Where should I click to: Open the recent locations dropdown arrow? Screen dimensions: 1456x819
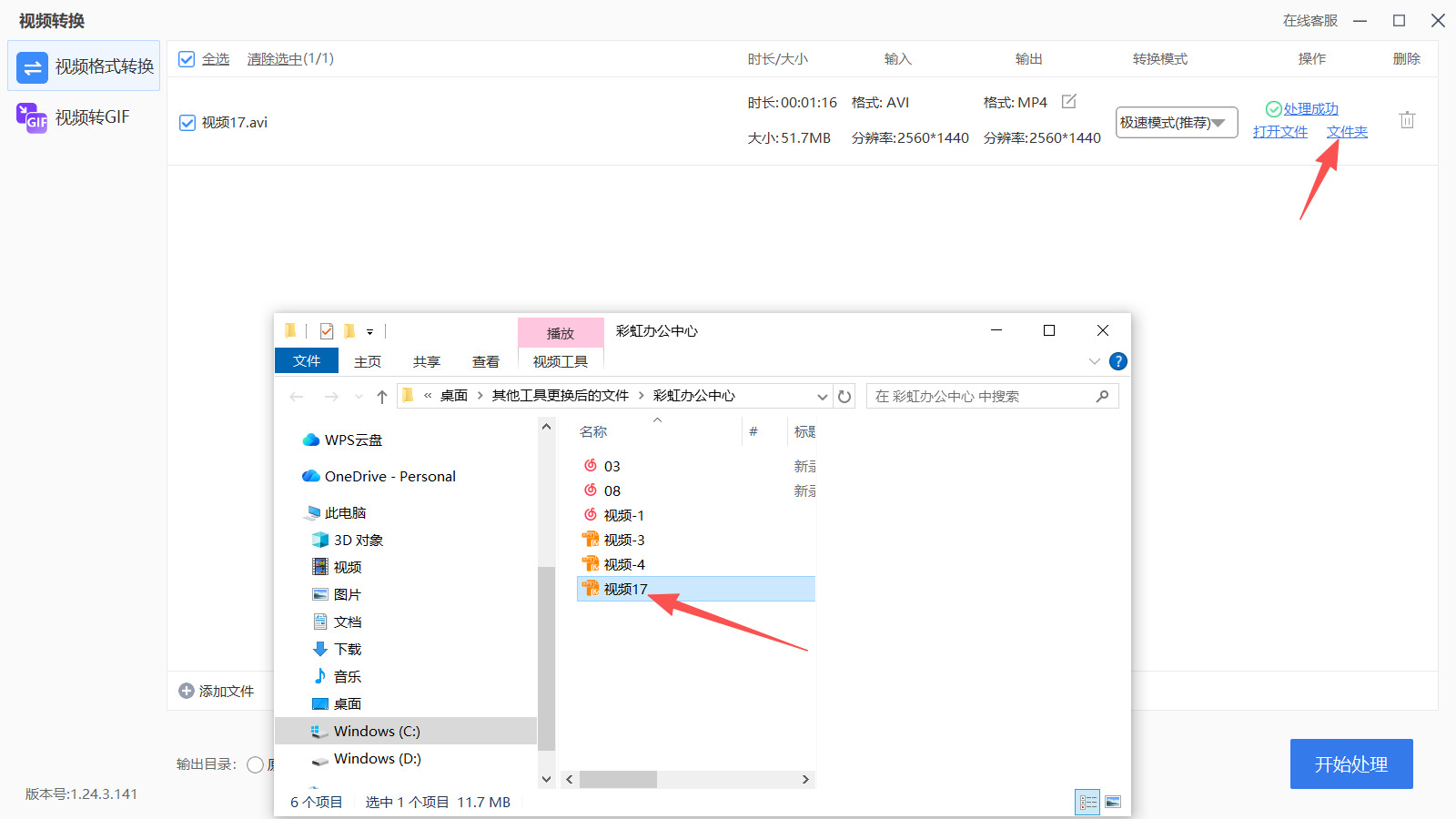tap(359, 396)
